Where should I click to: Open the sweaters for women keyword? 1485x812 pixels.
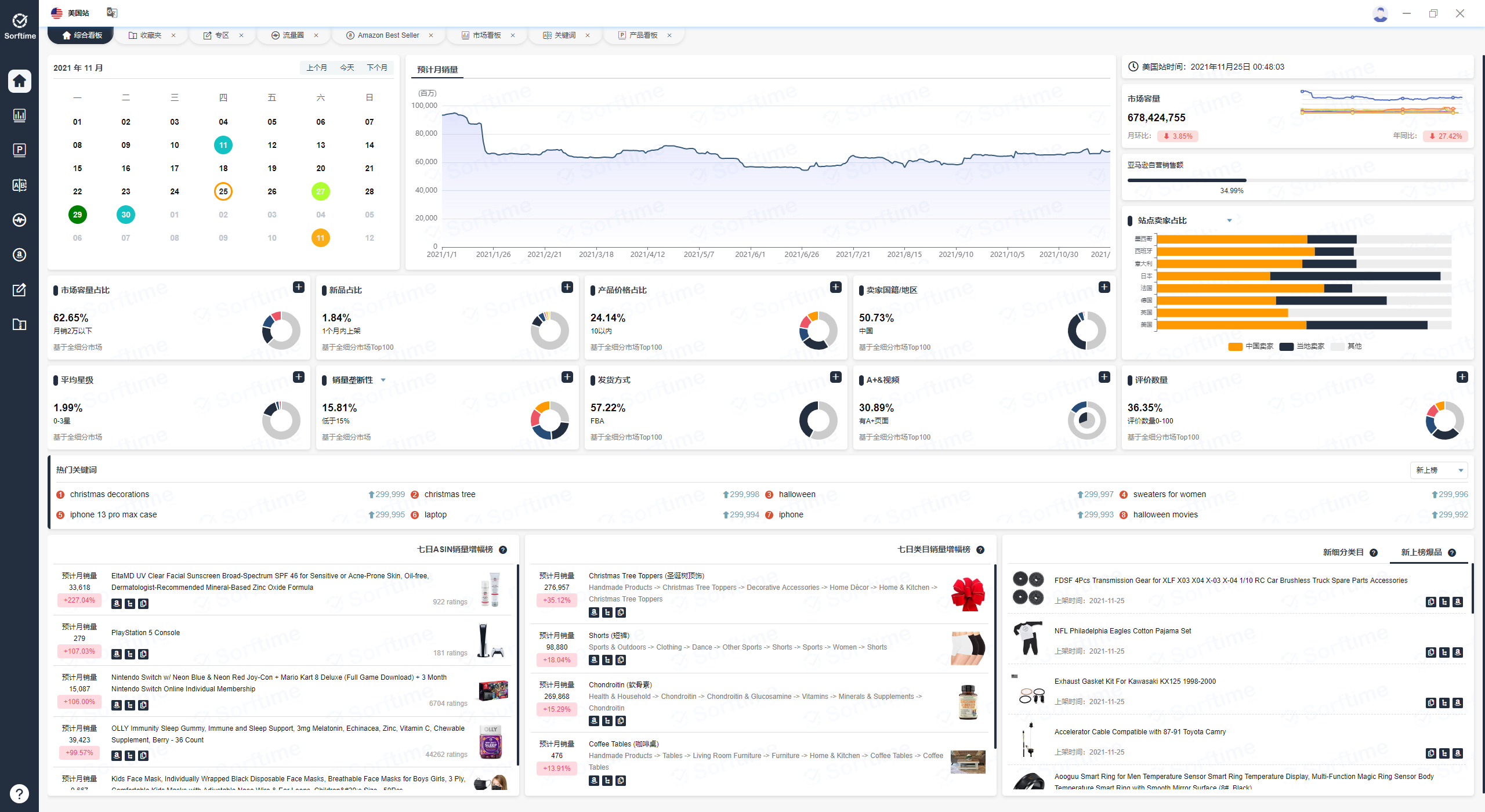(1169, 495)
